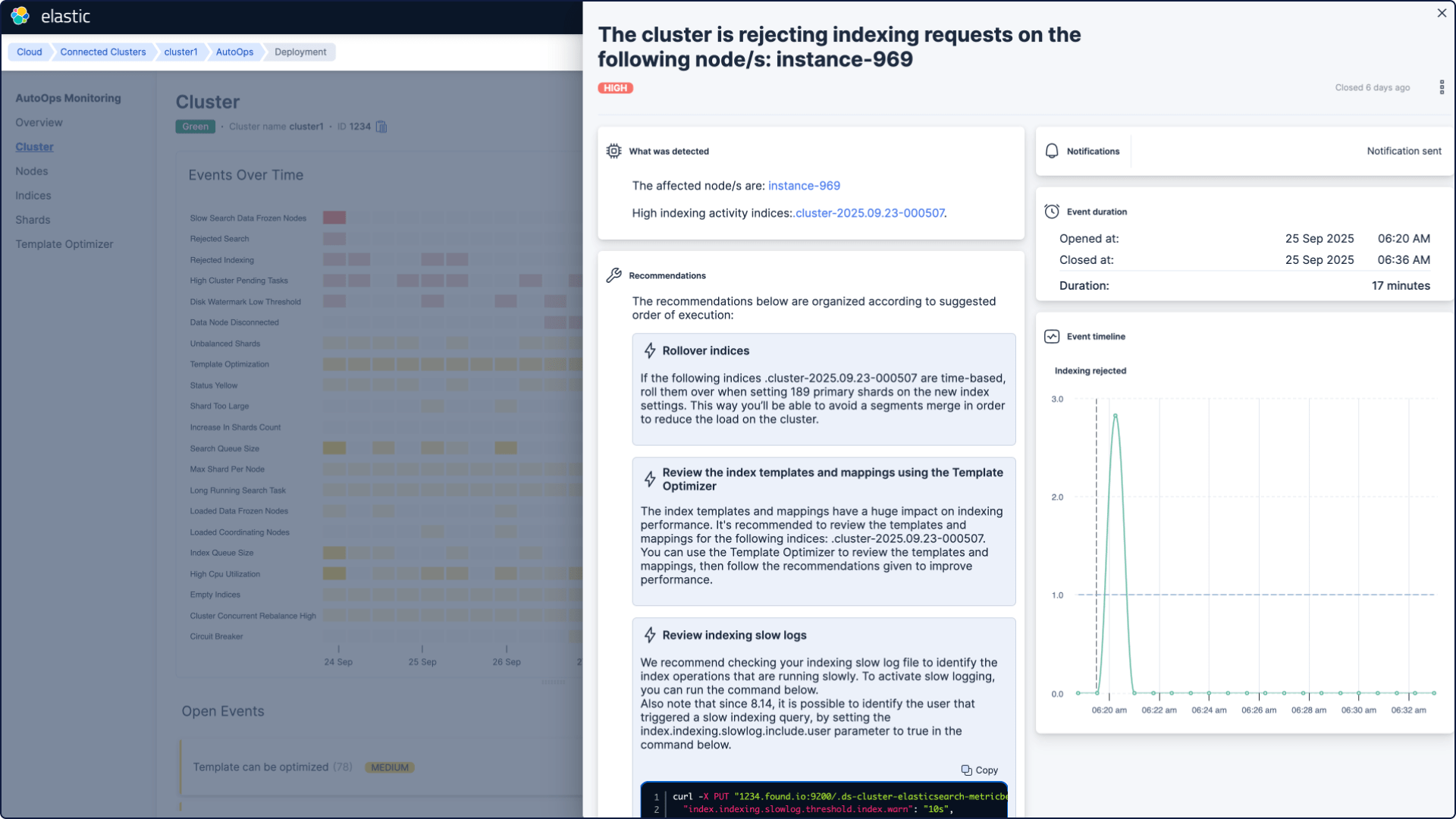Close the event details flyout
The height and width of the screenshot is (819, 1456).
click(1442, 13)
